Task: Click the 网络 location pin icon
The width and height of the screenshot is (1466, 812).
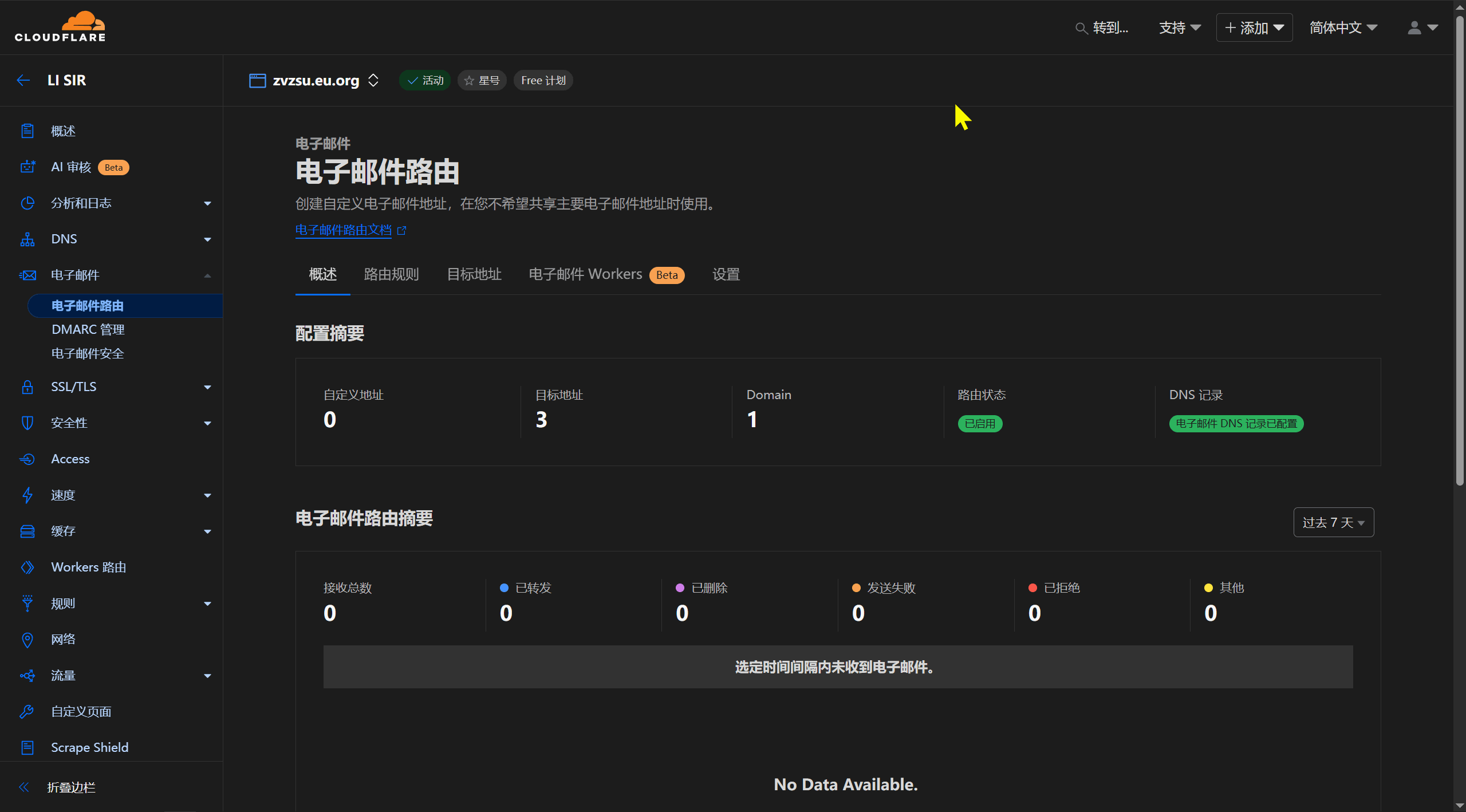Action: click(27, 640)
